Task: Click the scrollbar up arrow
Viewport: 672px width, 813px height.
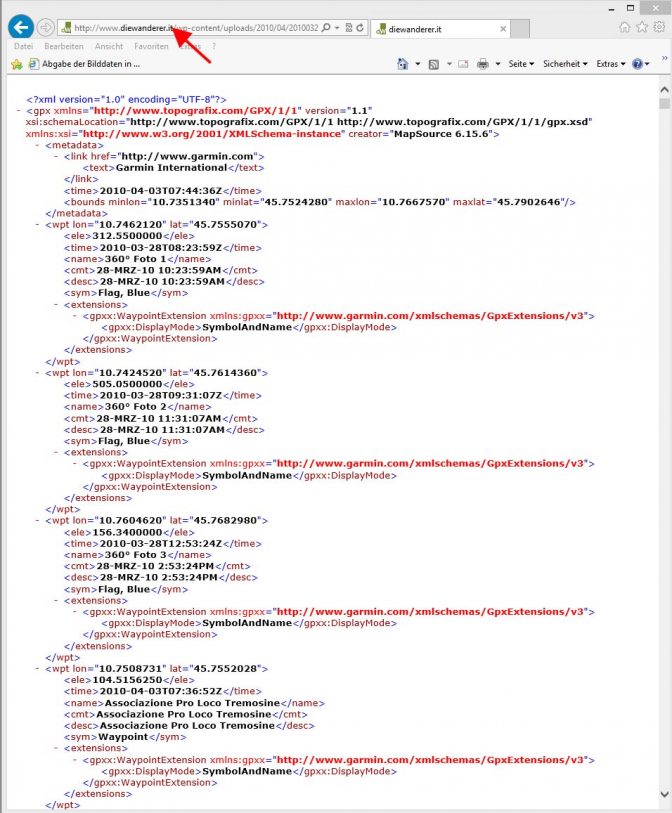Action: pos(664,89)
